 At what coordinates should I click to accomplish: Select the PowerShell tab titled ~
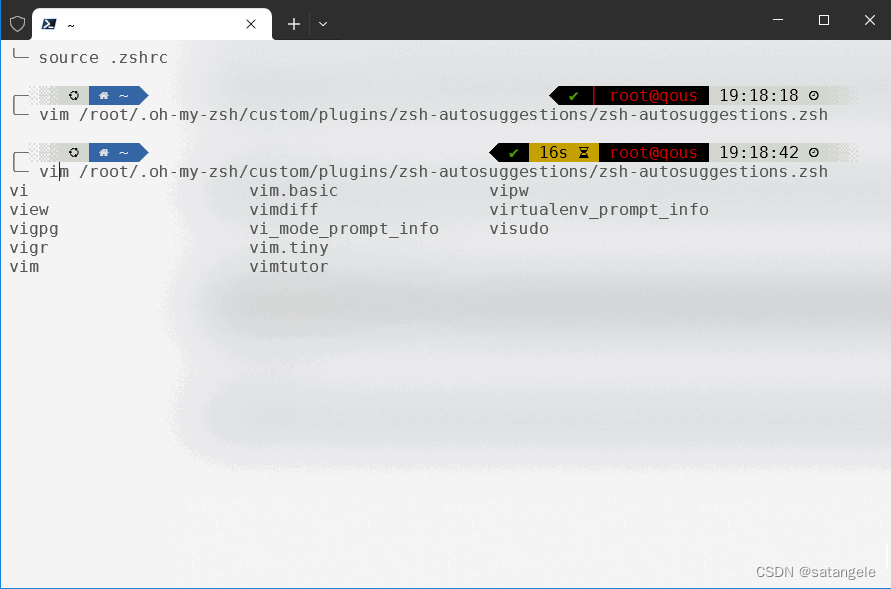[x=152, y=24]
